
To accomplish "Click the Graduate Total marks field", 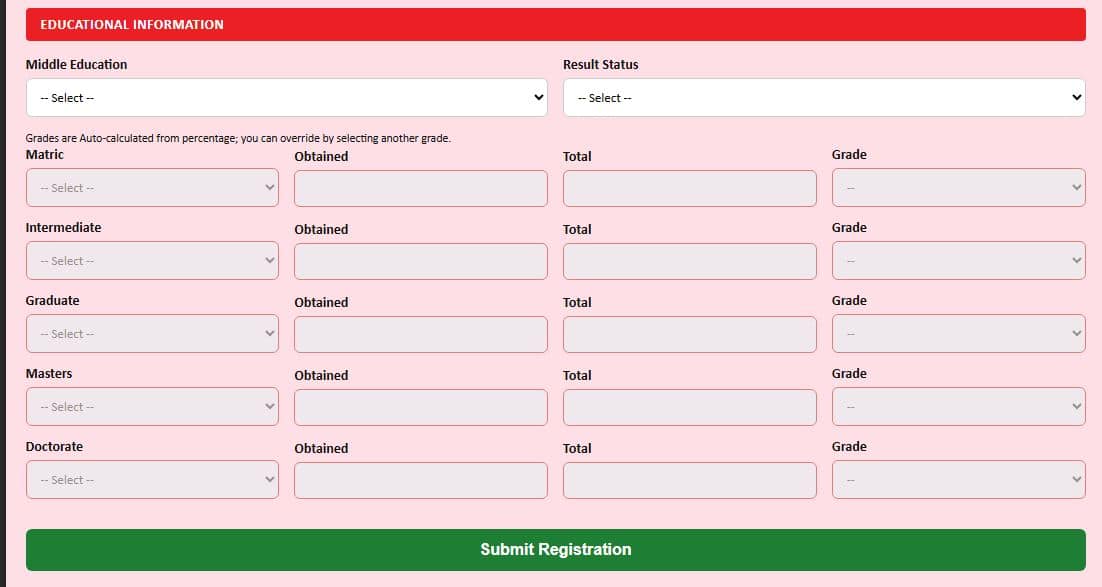I will [x=689, y=335].
